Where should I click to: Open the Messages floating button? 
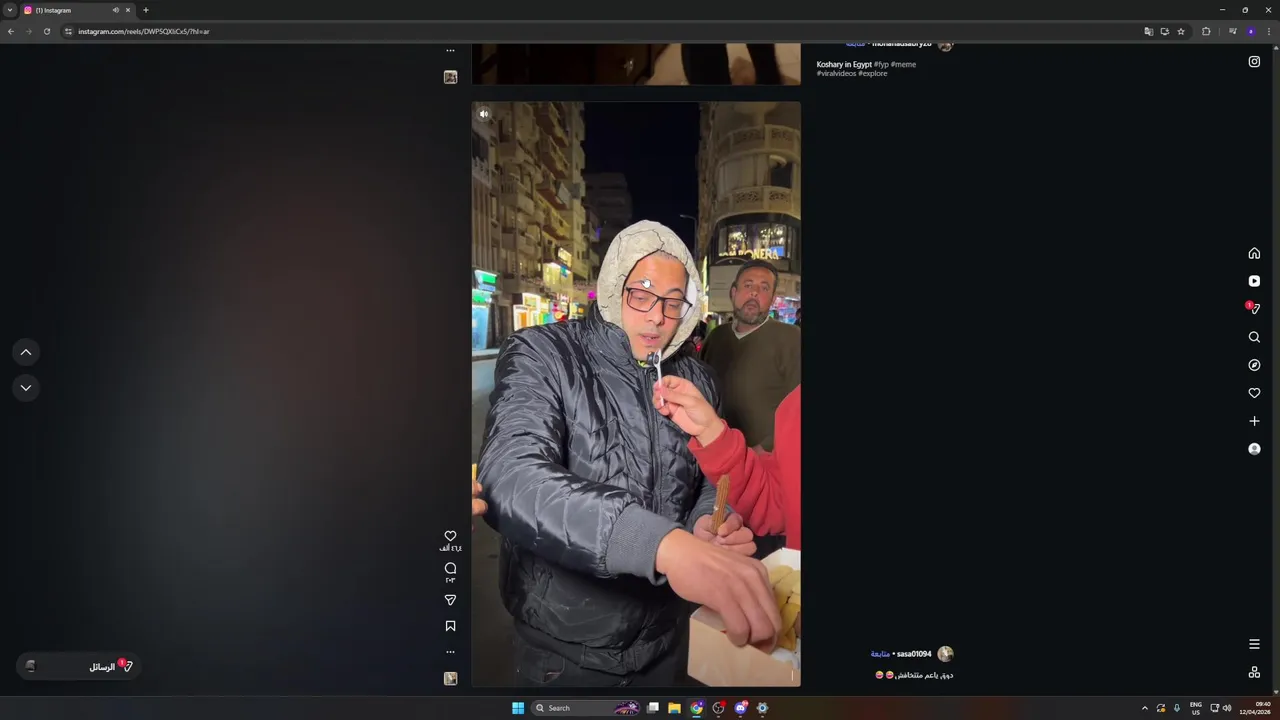point(78,666)
